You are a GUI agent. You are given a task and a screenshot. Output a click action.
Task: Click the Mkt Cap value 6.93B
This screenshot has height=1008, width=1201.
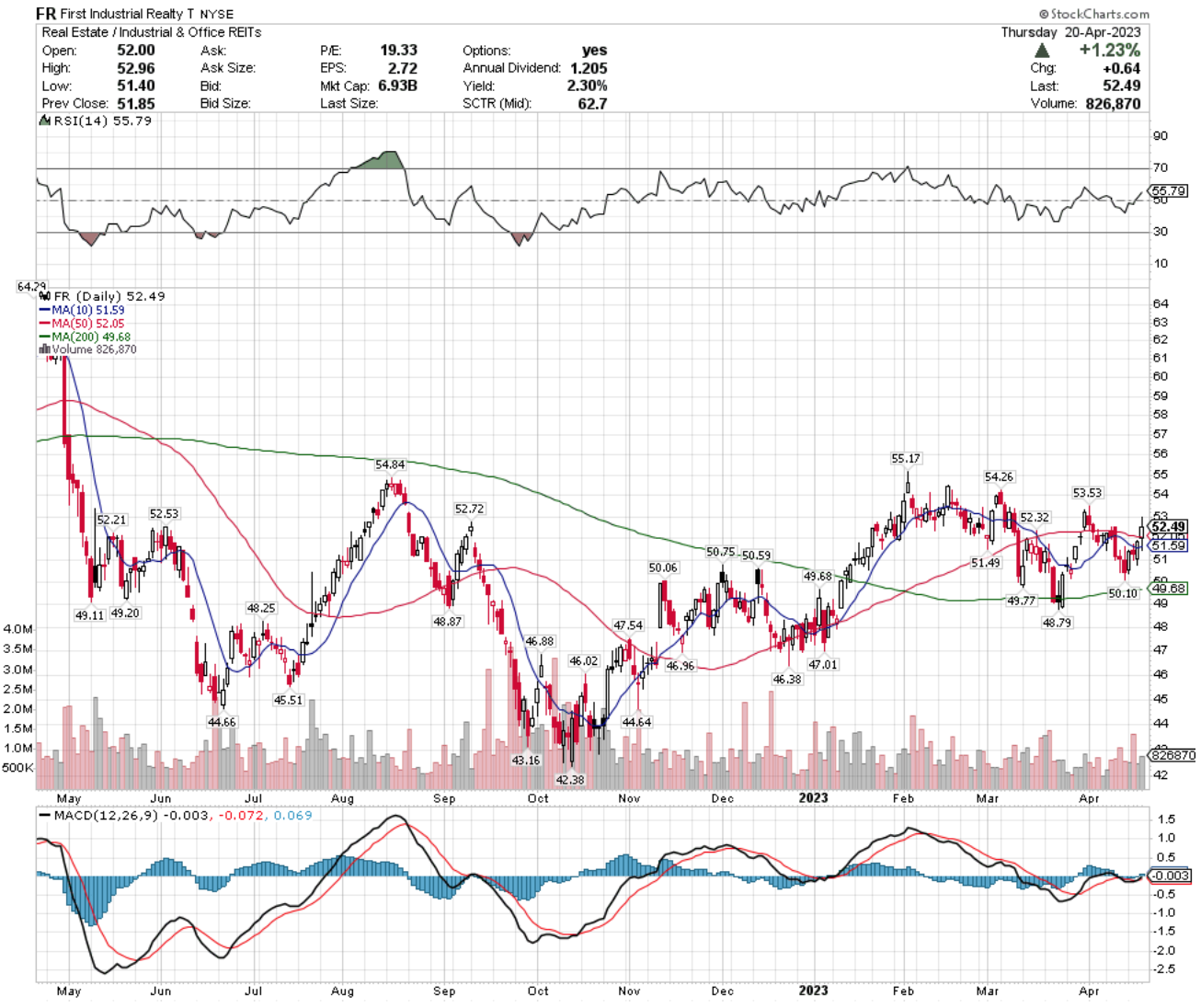397,86
